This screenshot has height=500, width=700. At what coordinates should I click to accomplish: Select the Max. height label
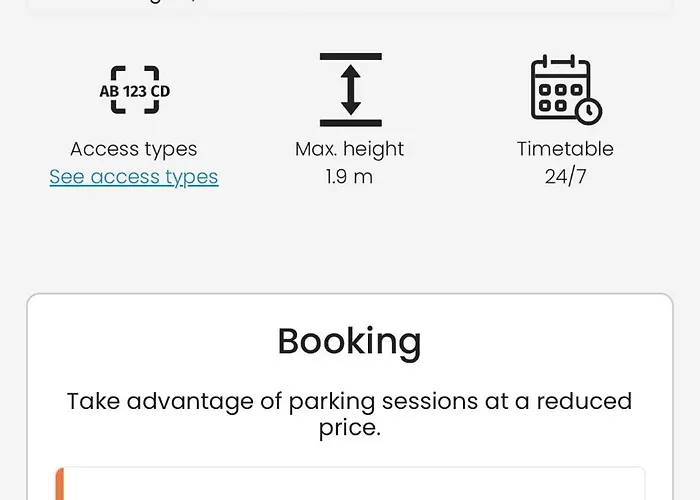point(350,149)
